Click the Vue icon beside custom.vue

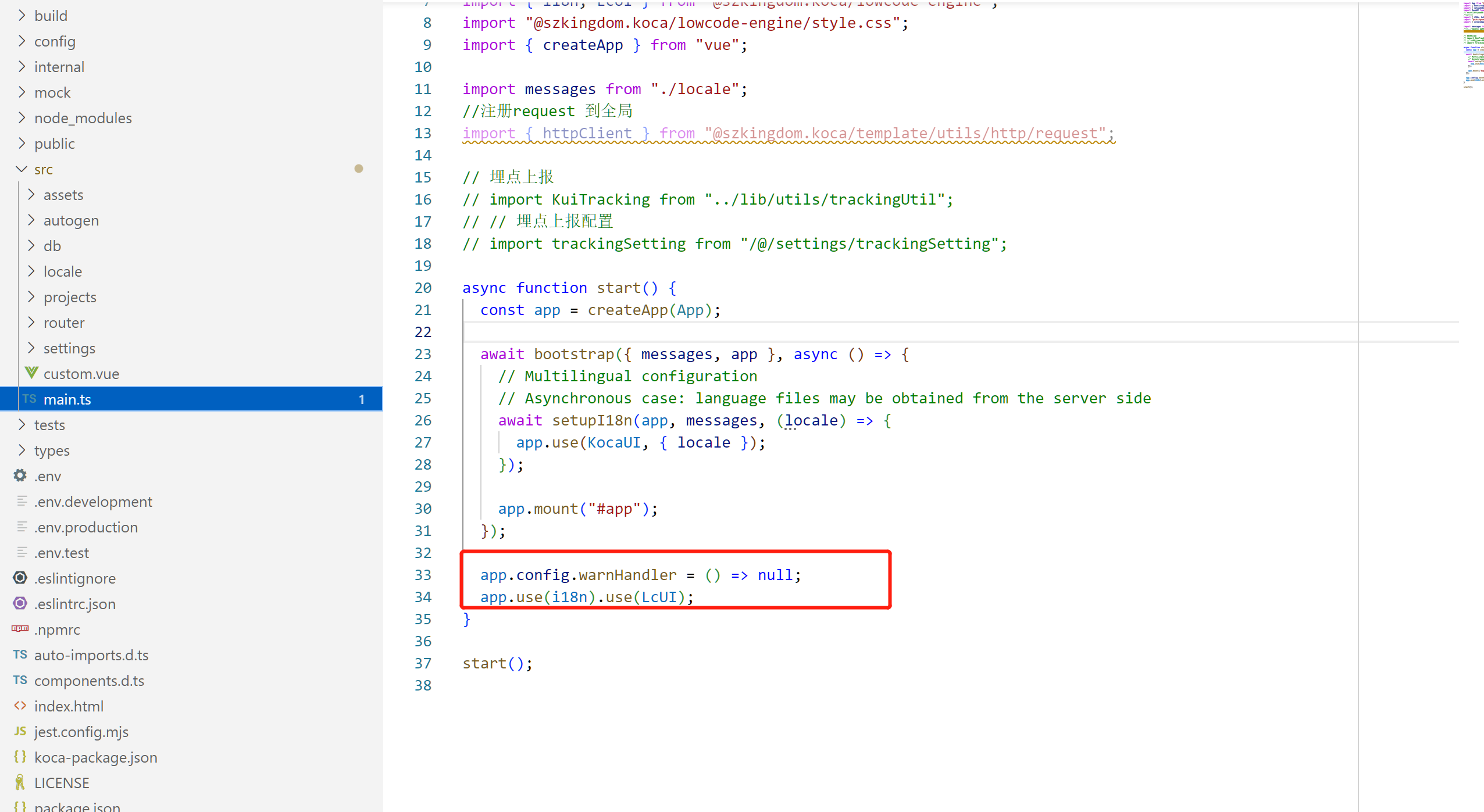[31, 373]
